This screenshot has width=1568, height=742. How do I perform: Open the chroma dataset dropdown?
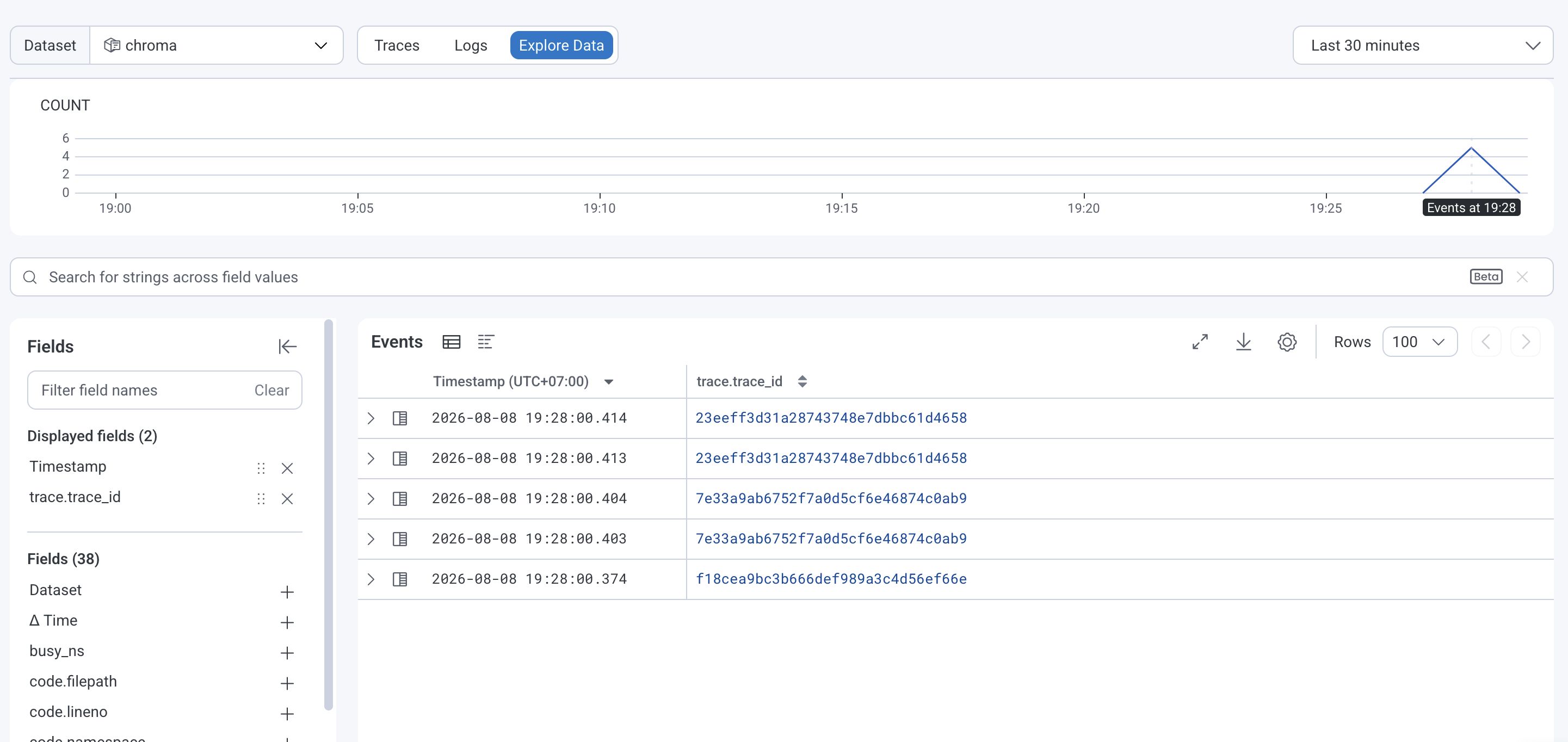216,45
